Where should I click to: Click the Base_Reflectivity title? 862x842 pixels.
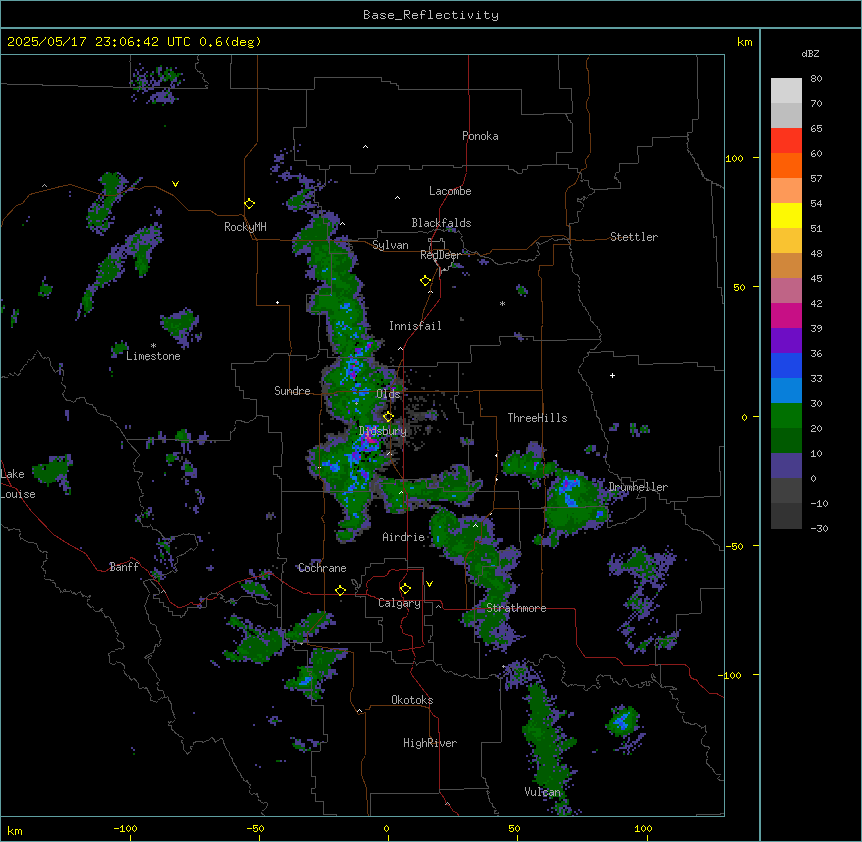431,15
